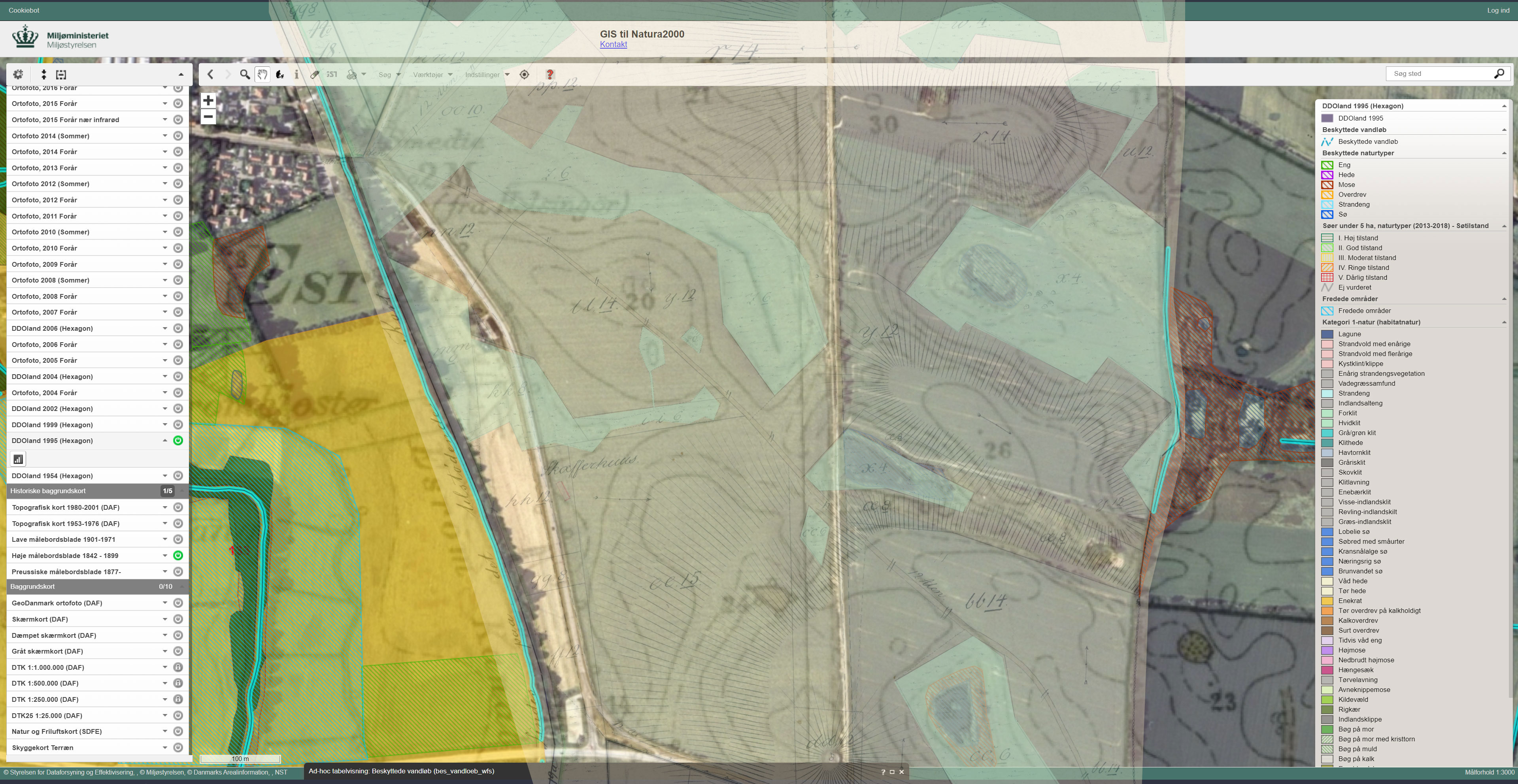Click the map zoom in plus button
The image size is (1518, 784).
(208, 100)
